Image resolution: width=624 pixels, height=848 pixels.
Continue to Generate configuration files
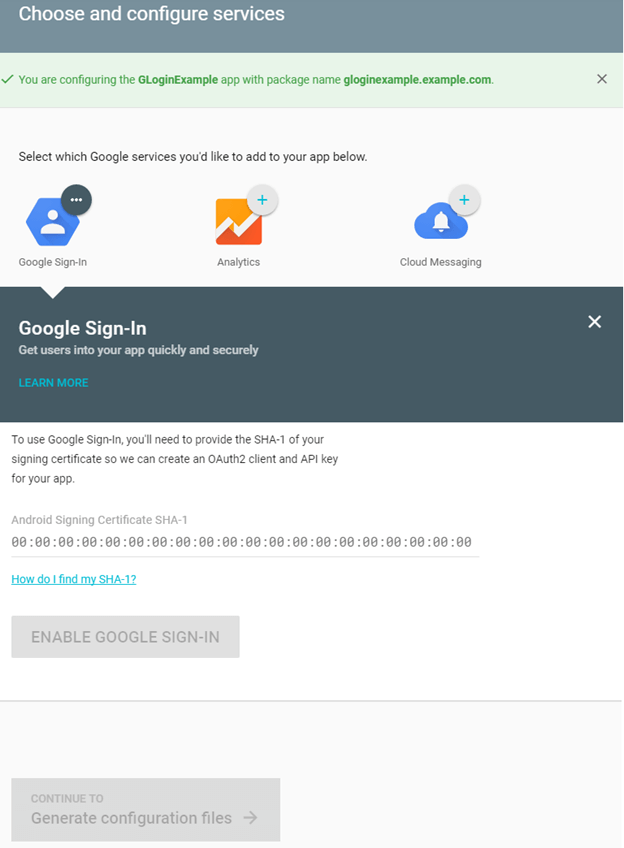click(x=145, y=810)
